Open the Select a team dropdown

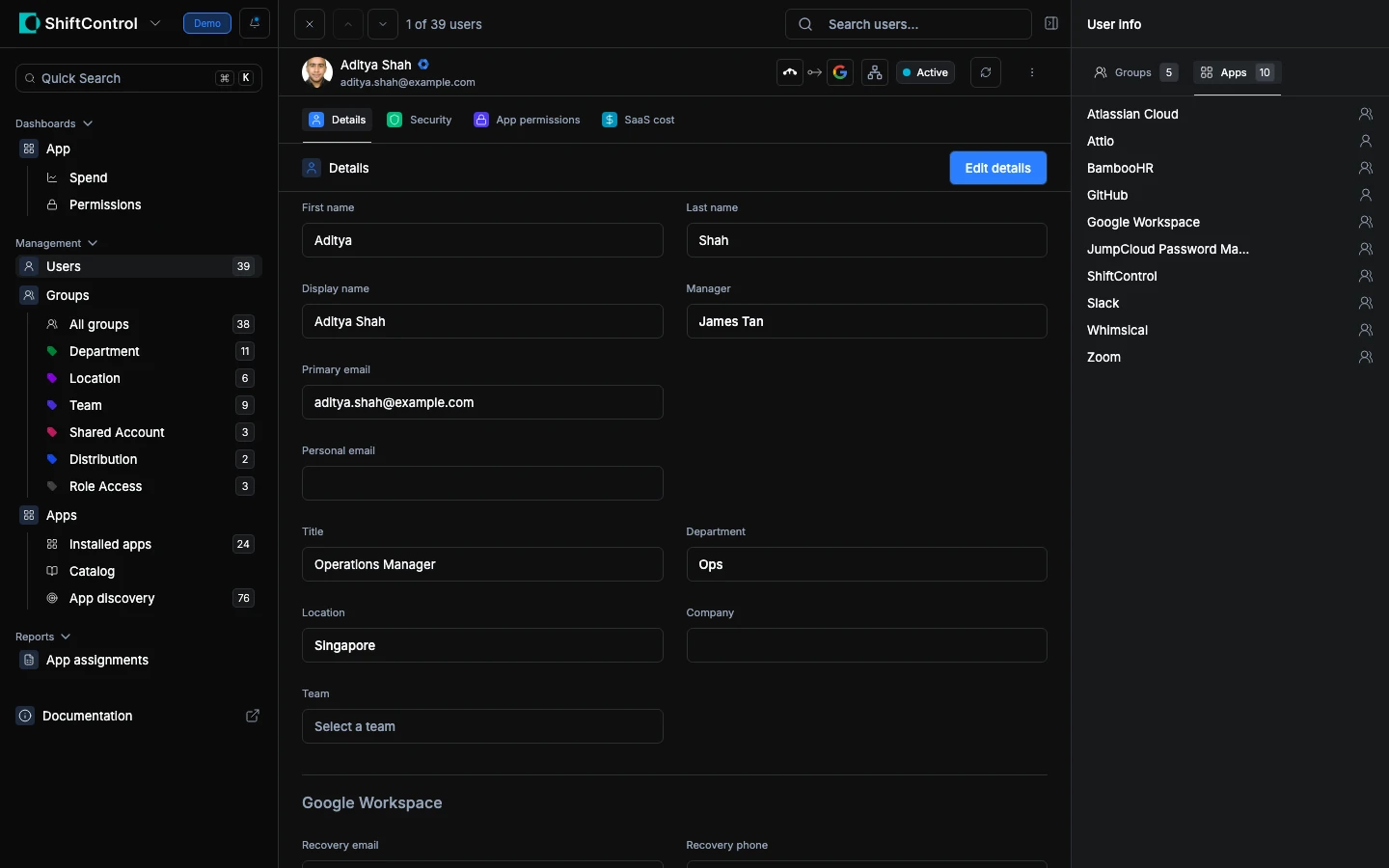point(482,726)
